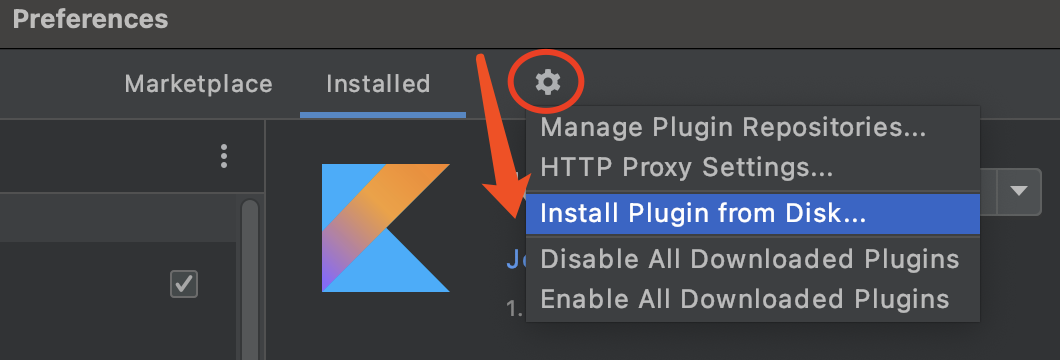Screen dimensions: 1060x360
Task: Click the highlighted group header row in plugin list
Action: [120, 216]
